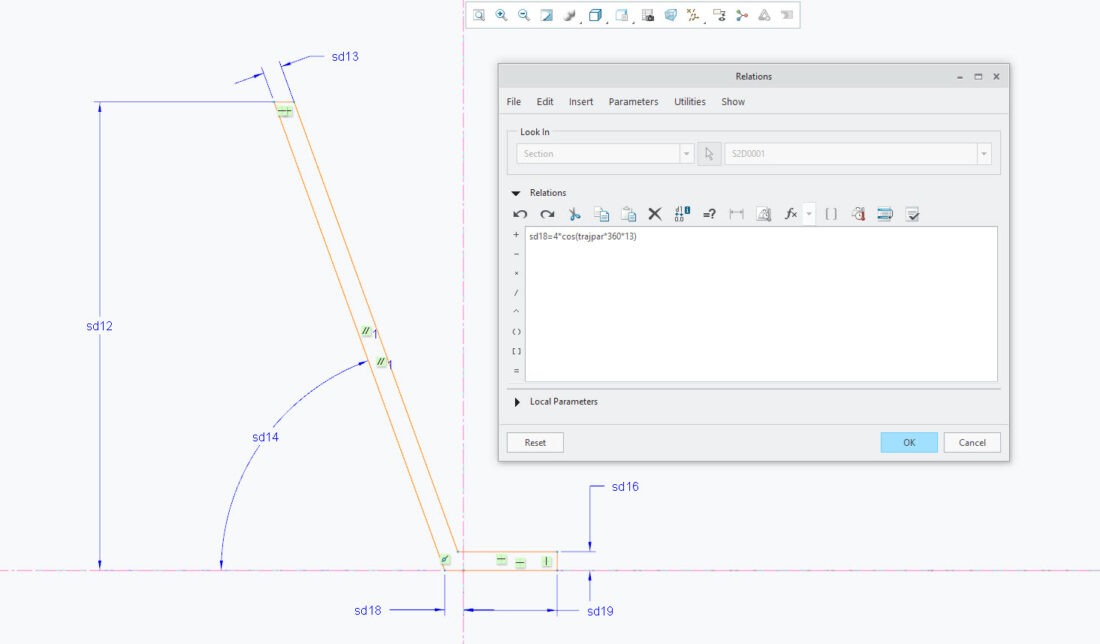The width and height of the screenshot is (1100, 644).
Task: Click the Redo icon in the Relations toolbar
Action: 546,213
